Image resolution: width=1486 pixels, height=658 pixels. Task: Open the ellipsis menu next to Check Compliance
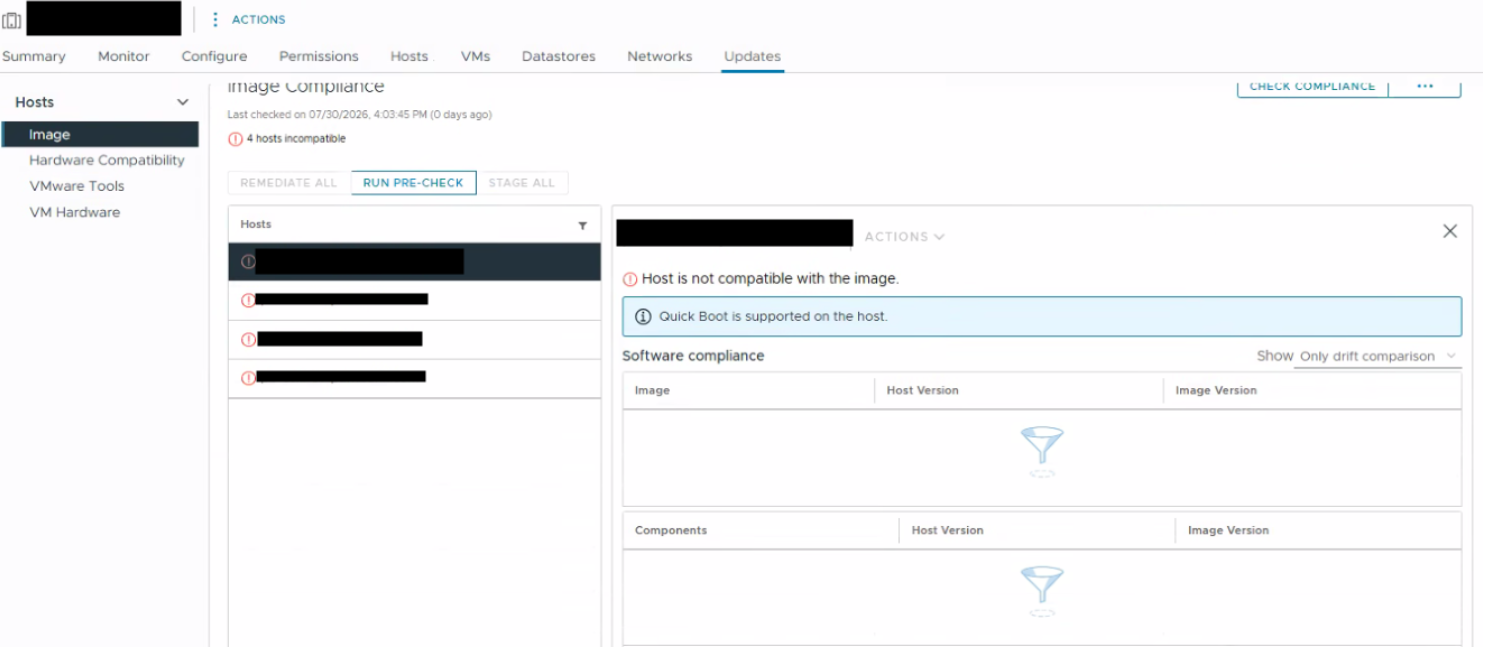point(1425,86)
